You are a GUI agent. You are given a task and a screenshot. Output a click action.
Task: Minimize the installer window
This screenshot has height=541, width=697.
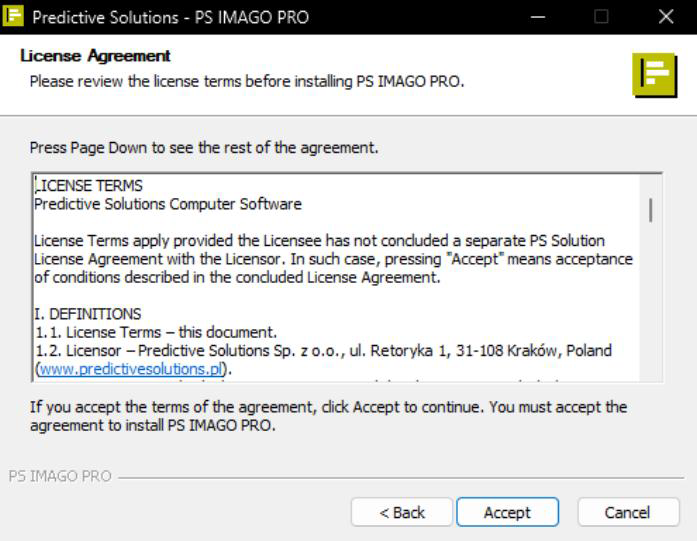coord(538,17)
